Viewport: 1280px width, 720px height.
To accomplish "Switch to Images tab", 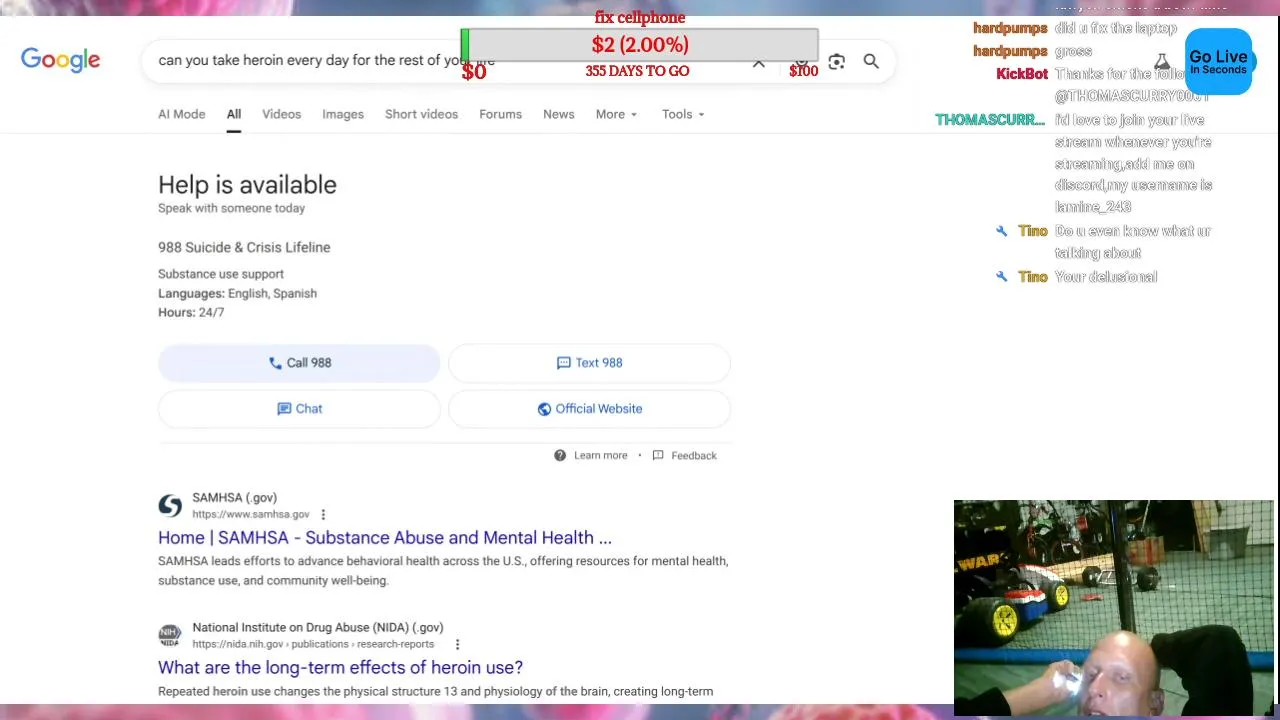I will click(343, 114).
